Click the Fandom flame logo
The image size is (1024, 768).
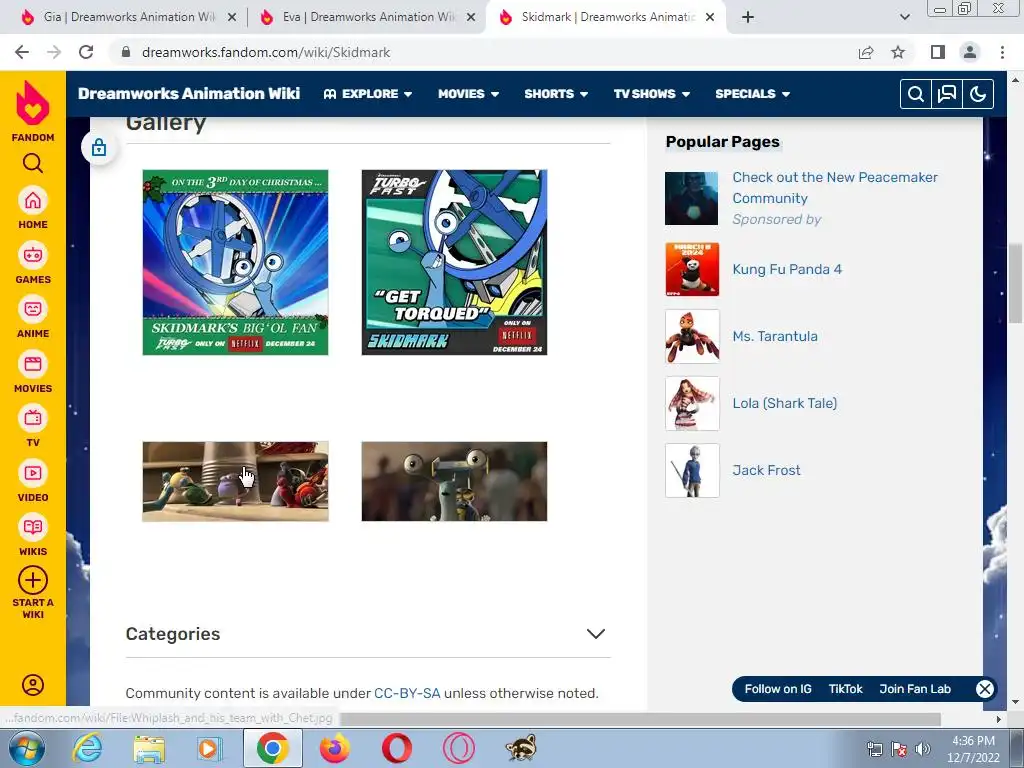(x=33, y=103)
